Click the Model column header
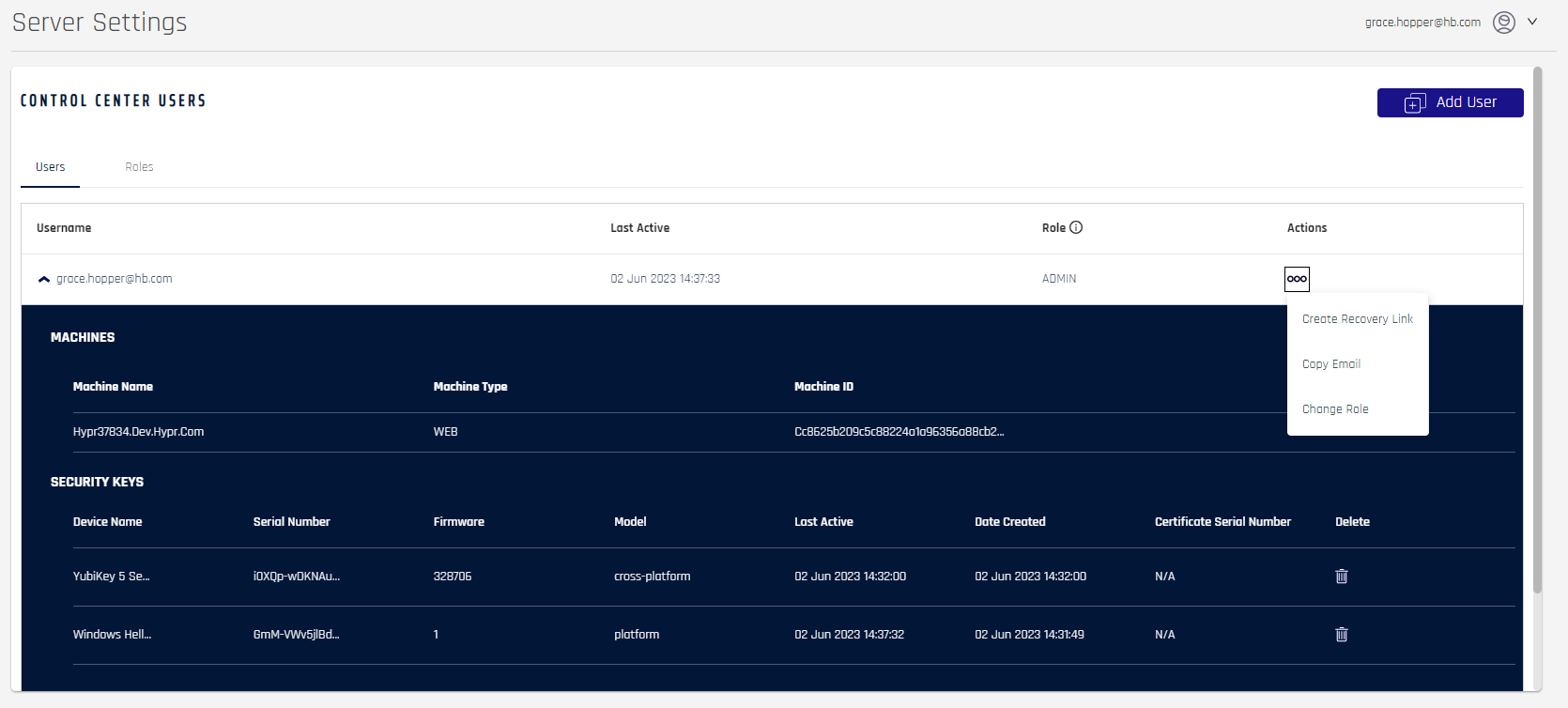Image resolution: width=1568 pixels, height=708 pixels. pyautogui.click(x=630, y=522)
